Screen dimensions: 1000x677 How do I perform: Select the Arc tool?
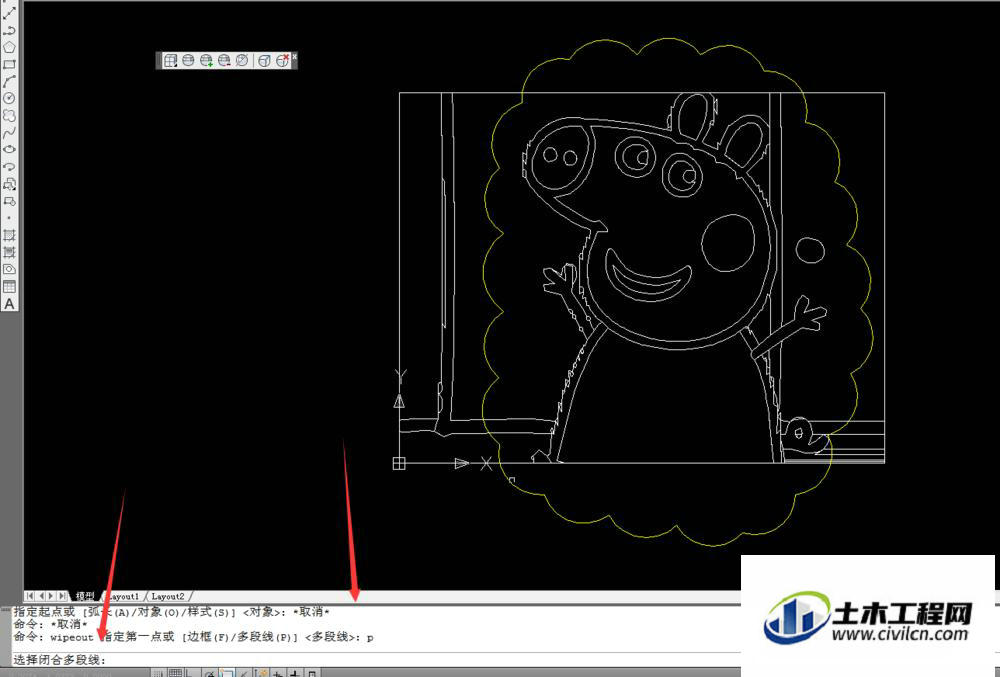tap(9, 82)
